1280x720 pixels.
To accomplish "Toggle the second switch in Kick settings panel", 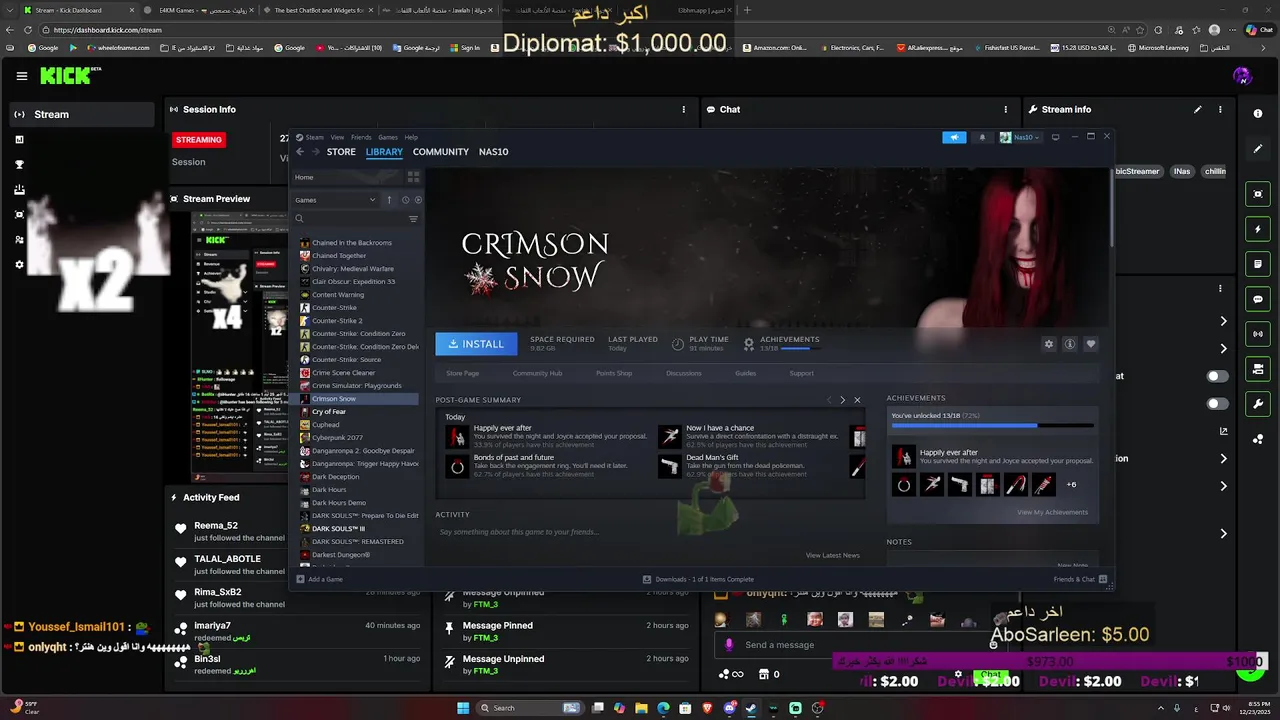I will point(1217,404).
